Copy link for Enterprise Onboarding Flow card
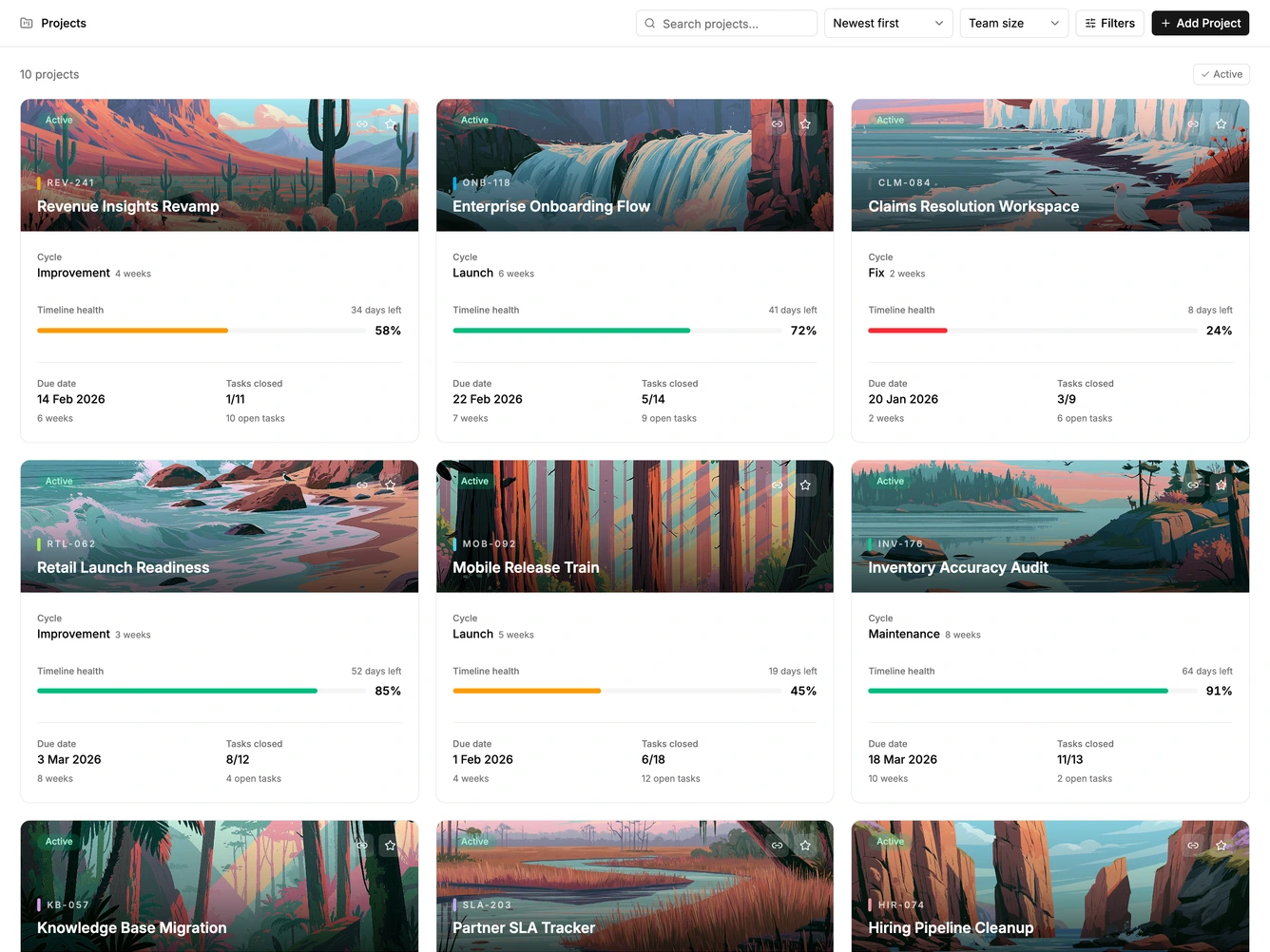1270x952 pixels. pos(778,124)
